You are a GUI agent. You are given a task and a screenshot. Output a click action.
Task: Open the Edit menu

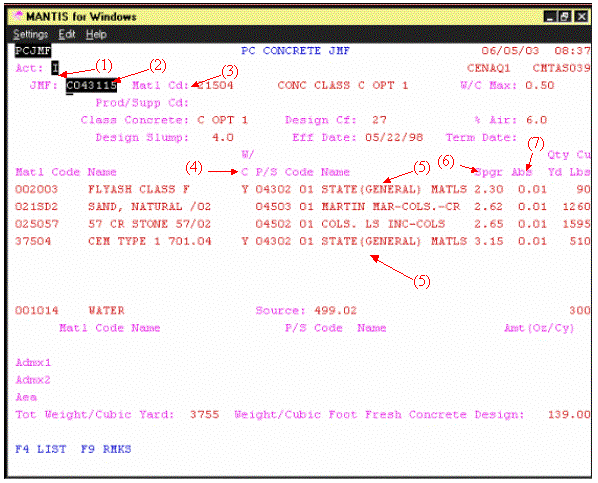(67, 34)
